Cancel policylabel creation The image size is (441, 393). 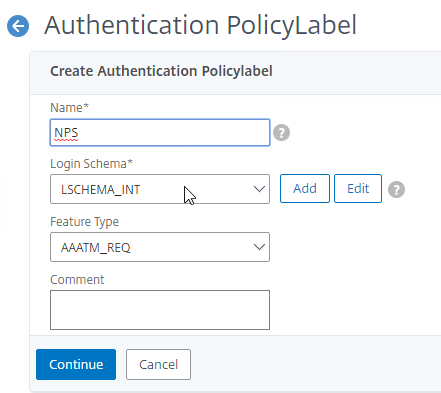click(158, 364)
